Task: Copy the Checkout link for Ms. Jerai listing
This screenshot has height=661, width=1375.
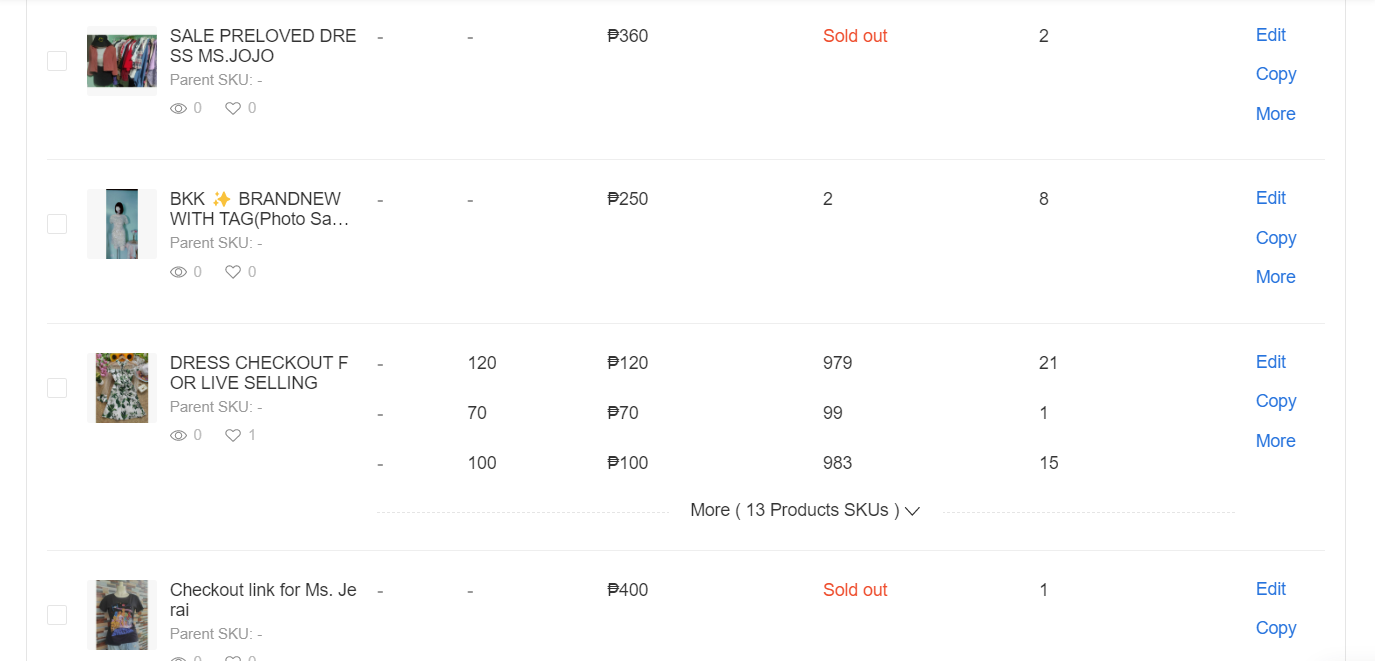Action: point(1275,628)
